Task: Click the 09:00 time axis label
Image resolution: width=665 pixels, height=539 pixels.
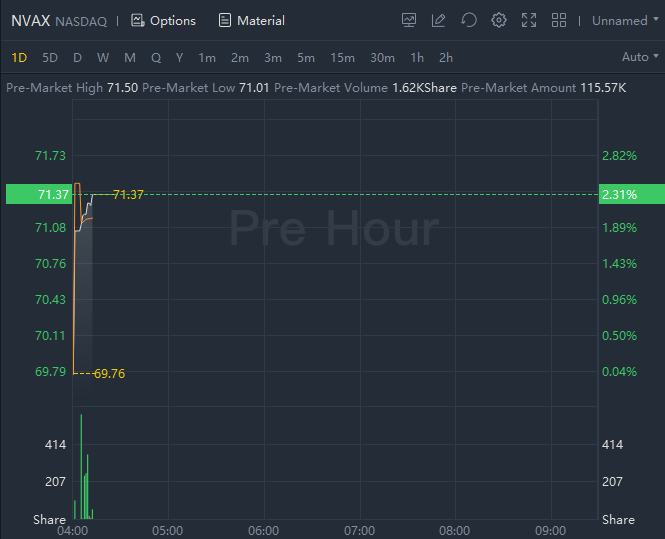Action: [550, 531]
